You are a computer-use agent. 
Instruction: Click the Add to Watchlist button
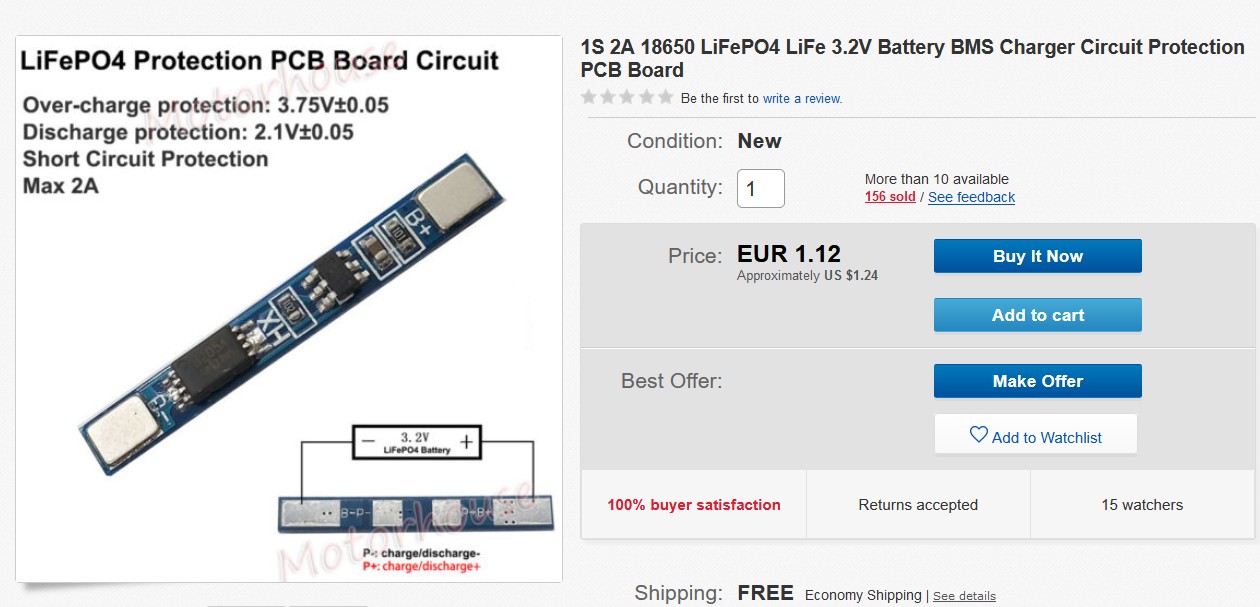click(1036, 436)
